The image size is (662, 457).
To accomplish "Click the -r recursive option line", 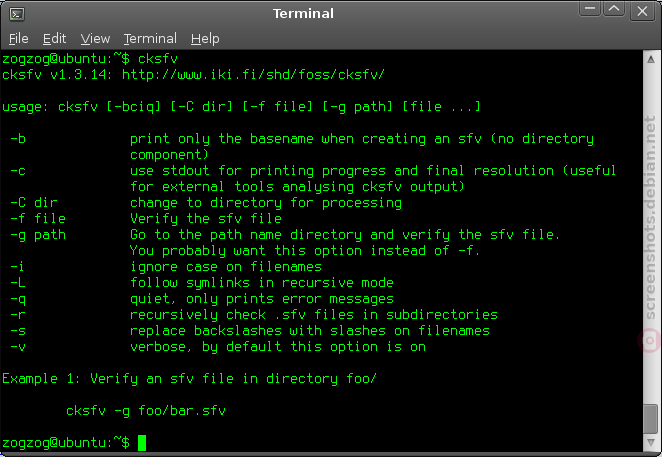I will [254, 315].
